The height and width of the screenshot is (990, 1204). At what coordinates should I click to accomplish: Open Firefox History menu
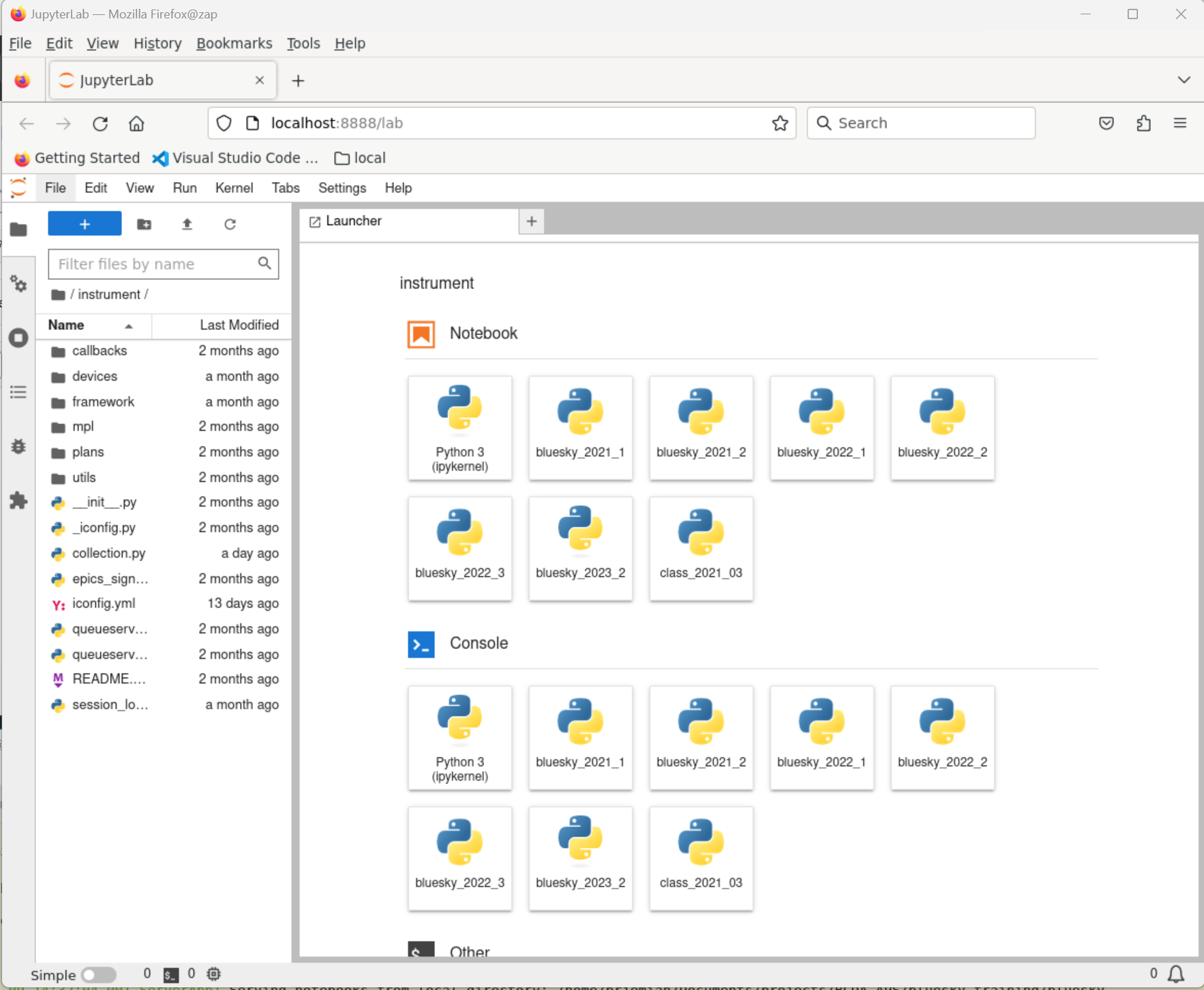point(157,44)
